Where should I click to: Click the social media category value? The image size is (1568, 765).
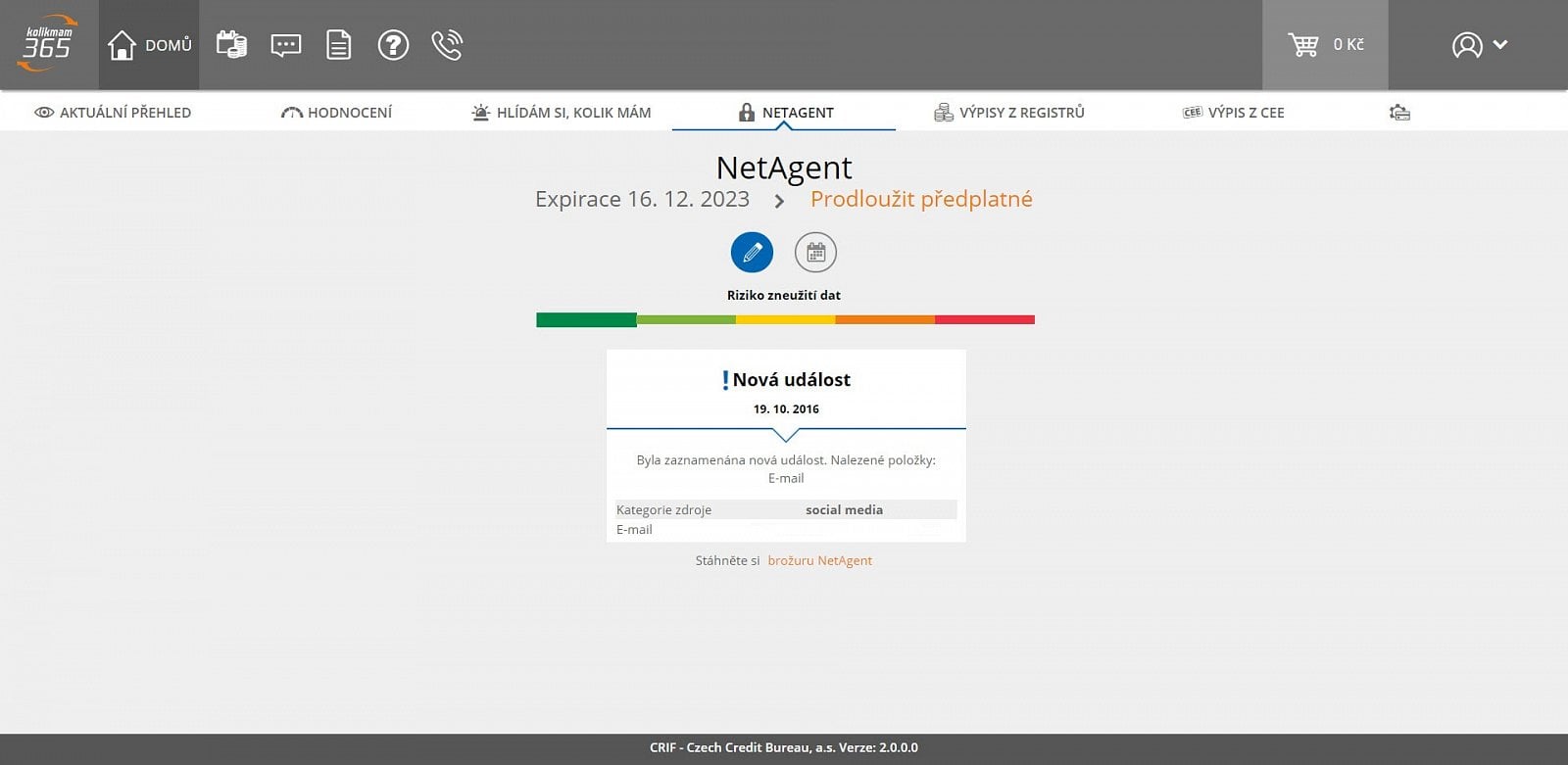pos(844,510)
